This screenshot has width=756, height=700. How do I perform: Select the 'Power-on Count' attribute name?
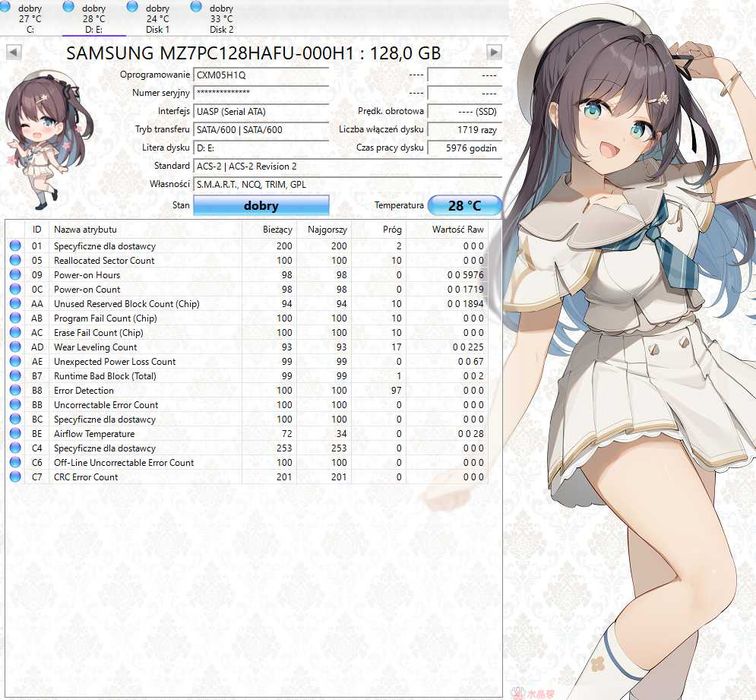coord(87,289)
